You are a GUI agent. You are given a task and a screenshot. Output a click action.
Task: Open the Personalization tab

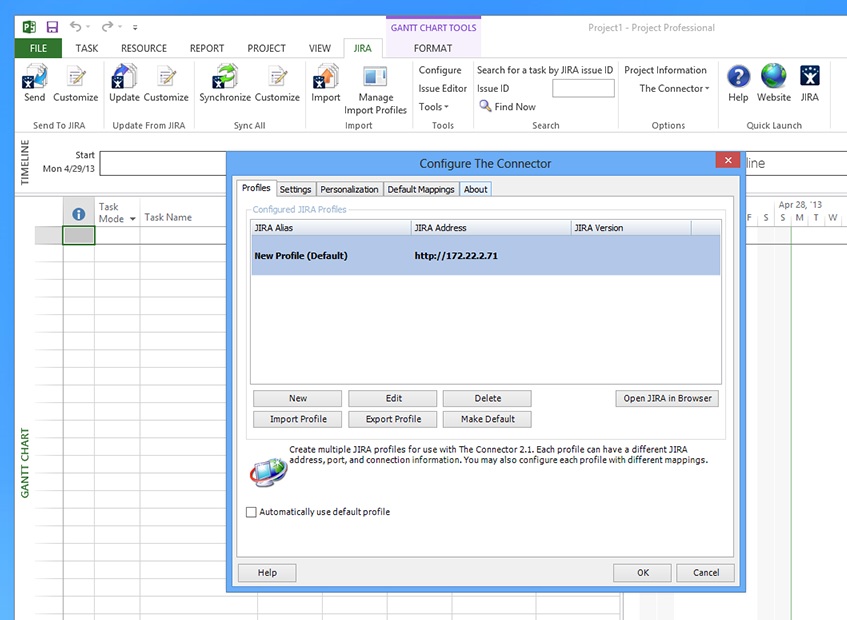pos(349,190)
